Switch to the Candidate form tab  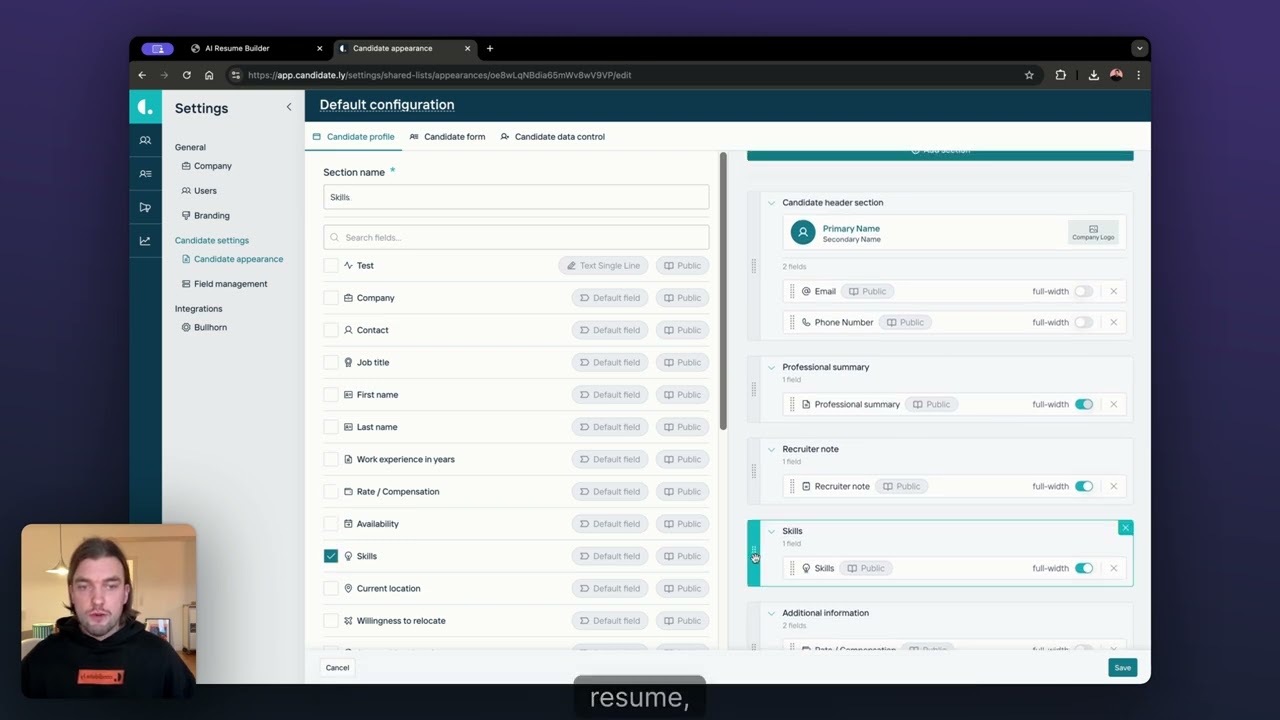click(447, 137)
